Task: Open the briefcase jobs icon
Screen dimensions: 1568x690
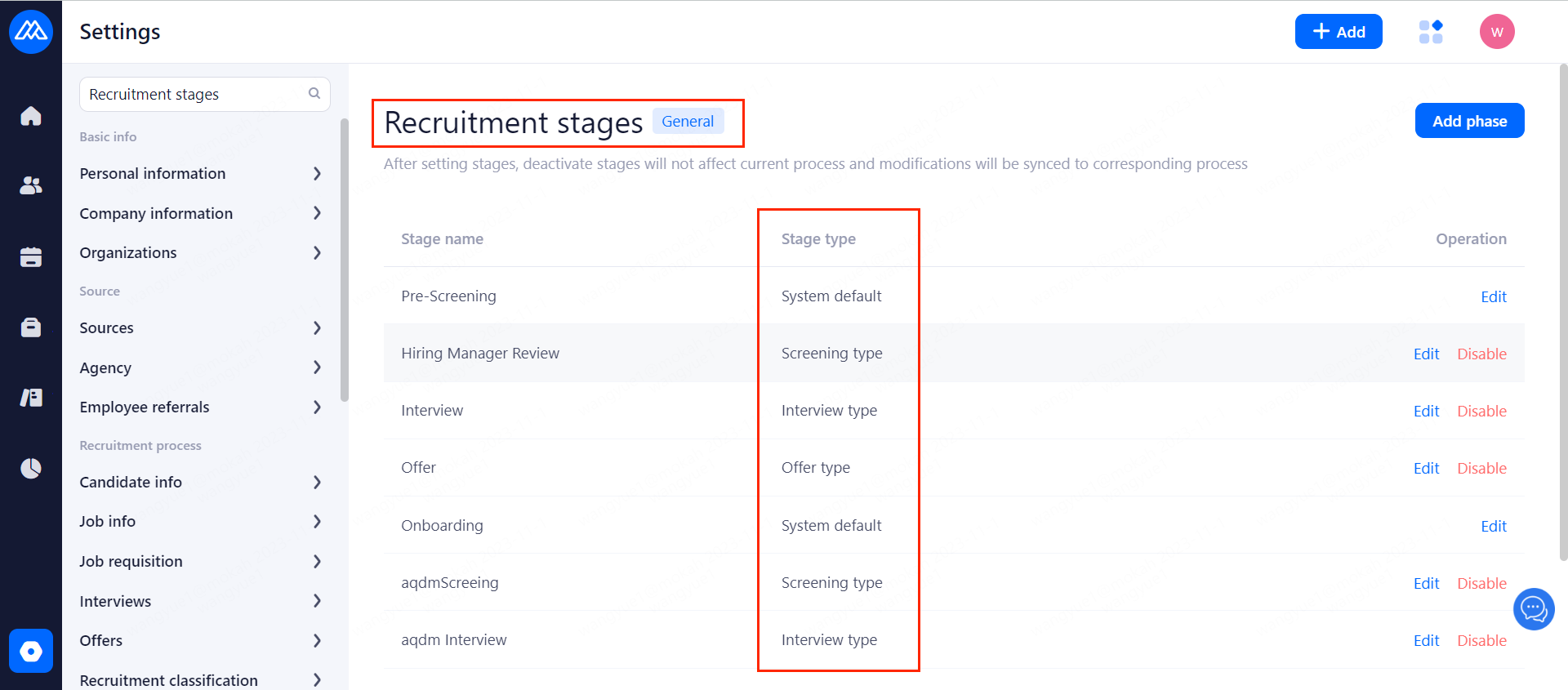Action: [x=31, y=327]
